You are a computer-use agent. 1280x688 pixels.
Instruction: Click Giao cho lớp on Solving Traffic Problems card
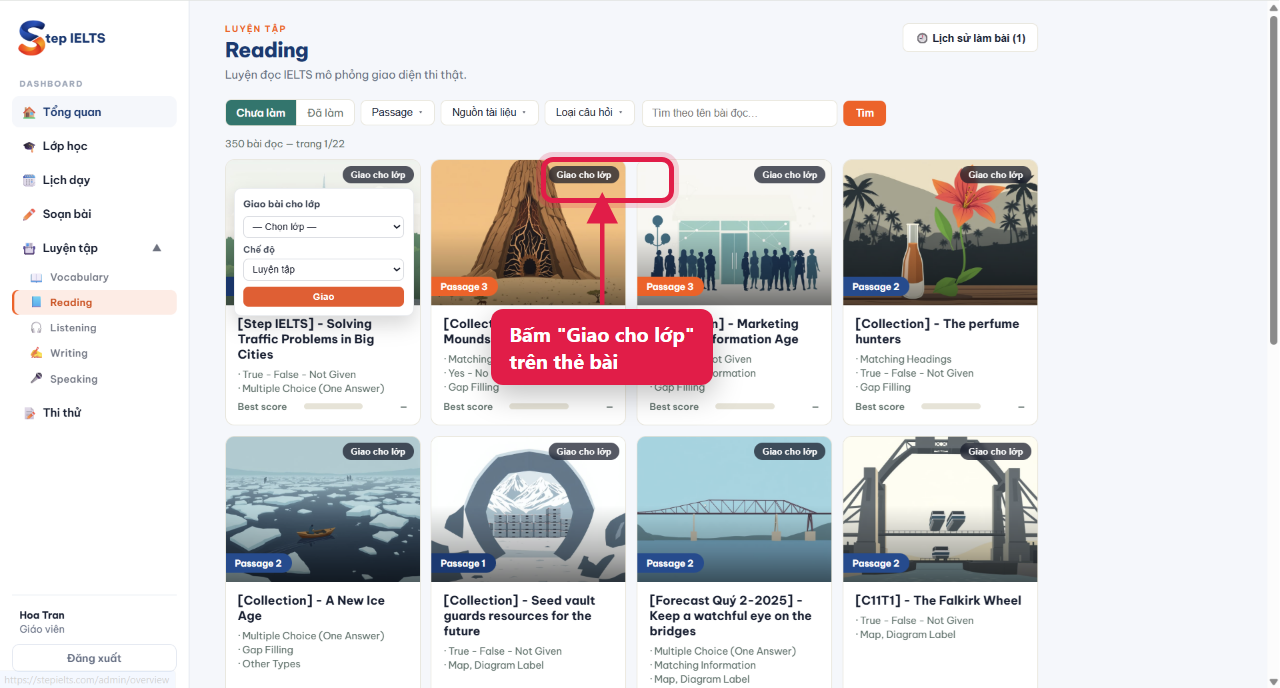point(378,175)
